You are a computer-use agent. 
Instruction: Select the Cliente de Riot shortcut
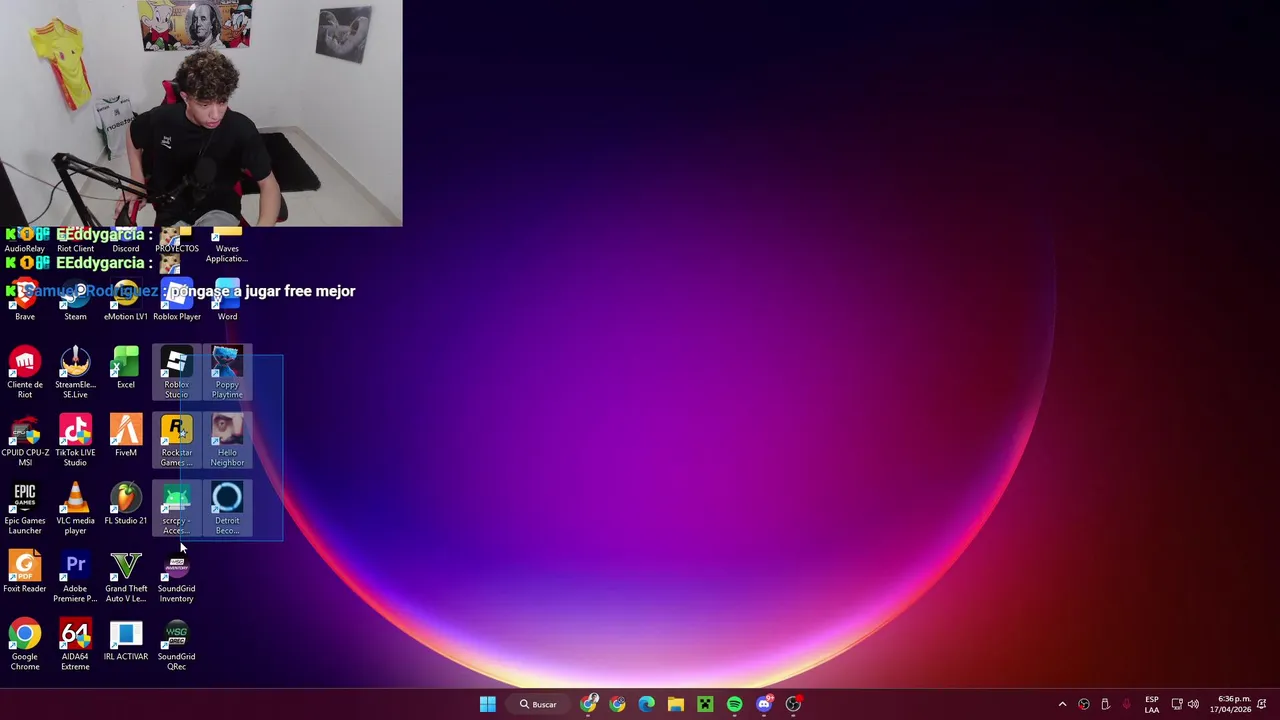coord(25,372)
